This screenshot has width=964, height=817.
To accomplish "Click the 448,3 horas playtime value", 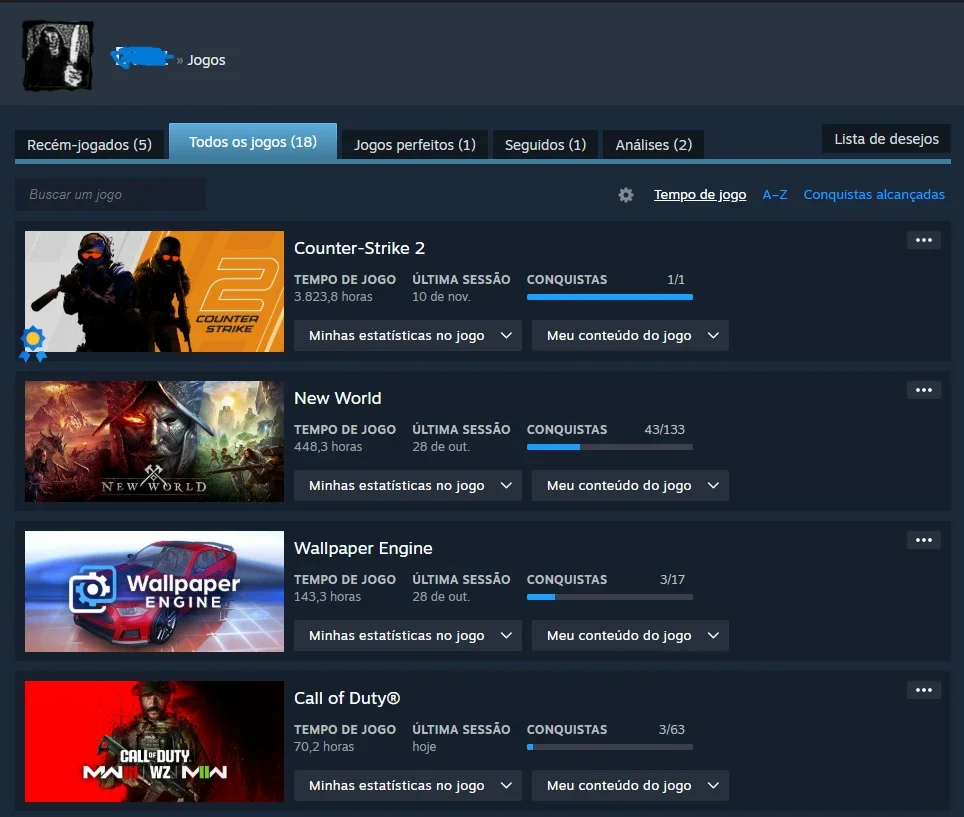I will click(x=328, y=447).
